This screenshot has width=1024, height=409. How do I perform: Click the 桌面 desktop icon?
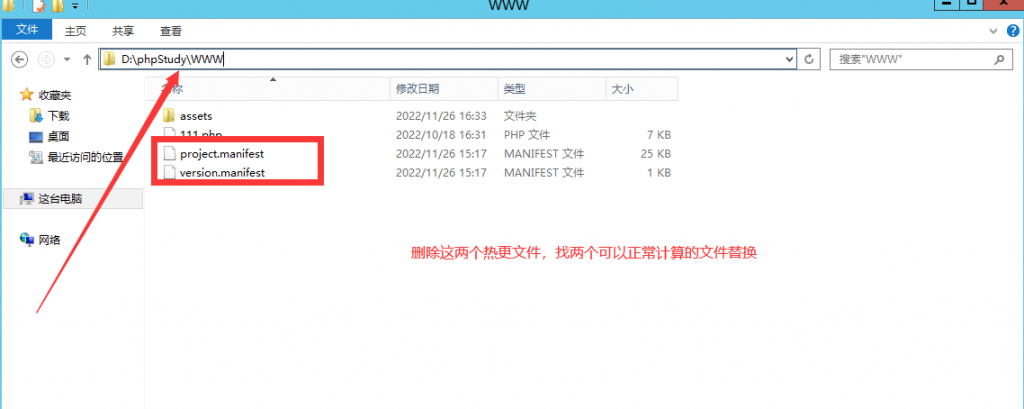click(37, 137)
